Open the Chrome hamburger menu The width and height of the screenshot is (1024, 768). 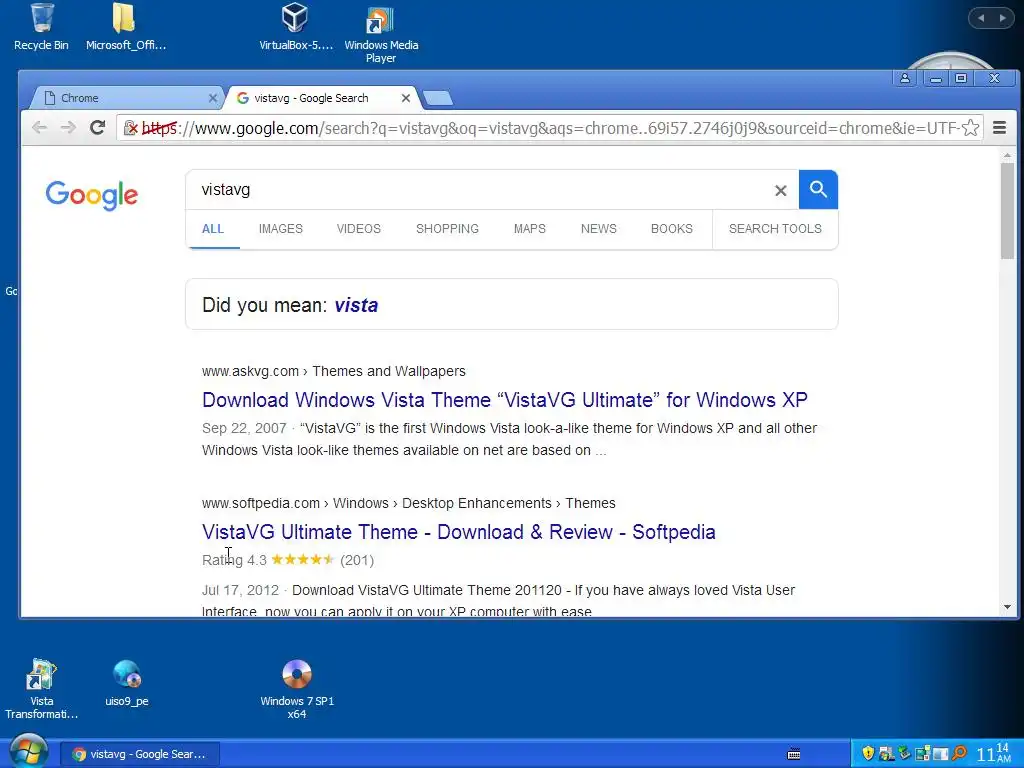999,127
